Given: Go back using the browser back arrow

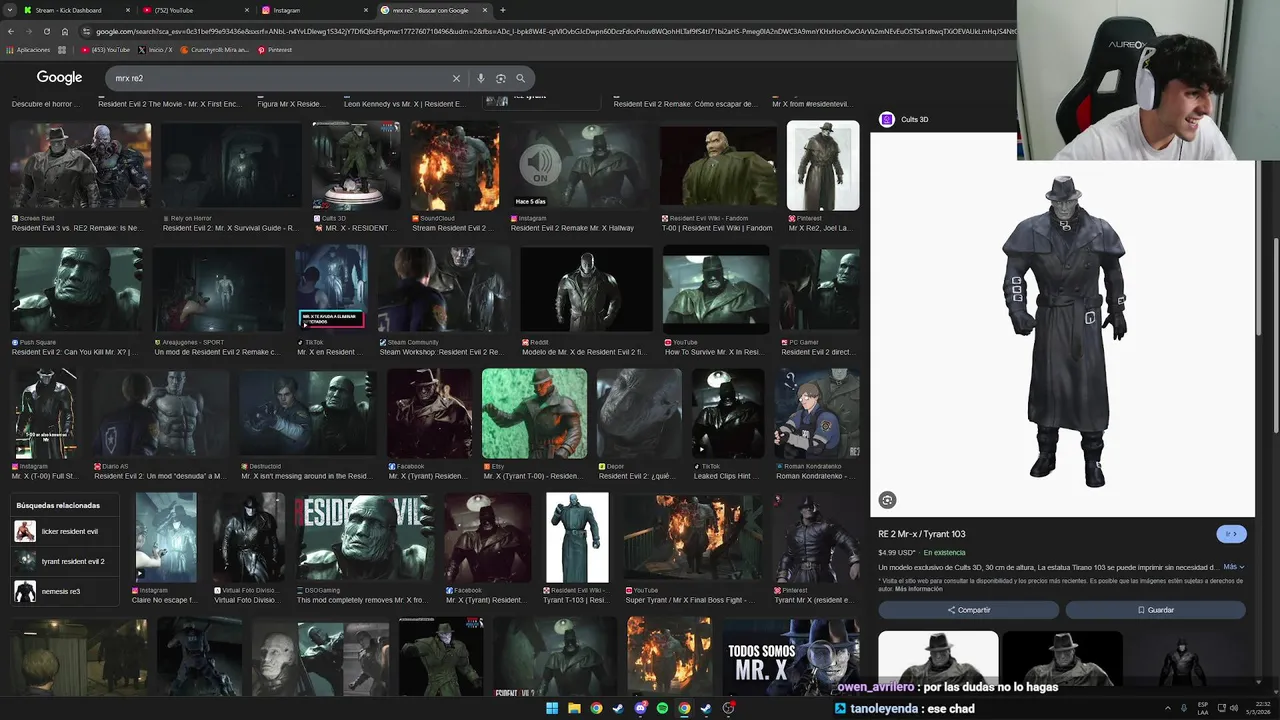Looking at the screenshot, I should coord(11,31).
